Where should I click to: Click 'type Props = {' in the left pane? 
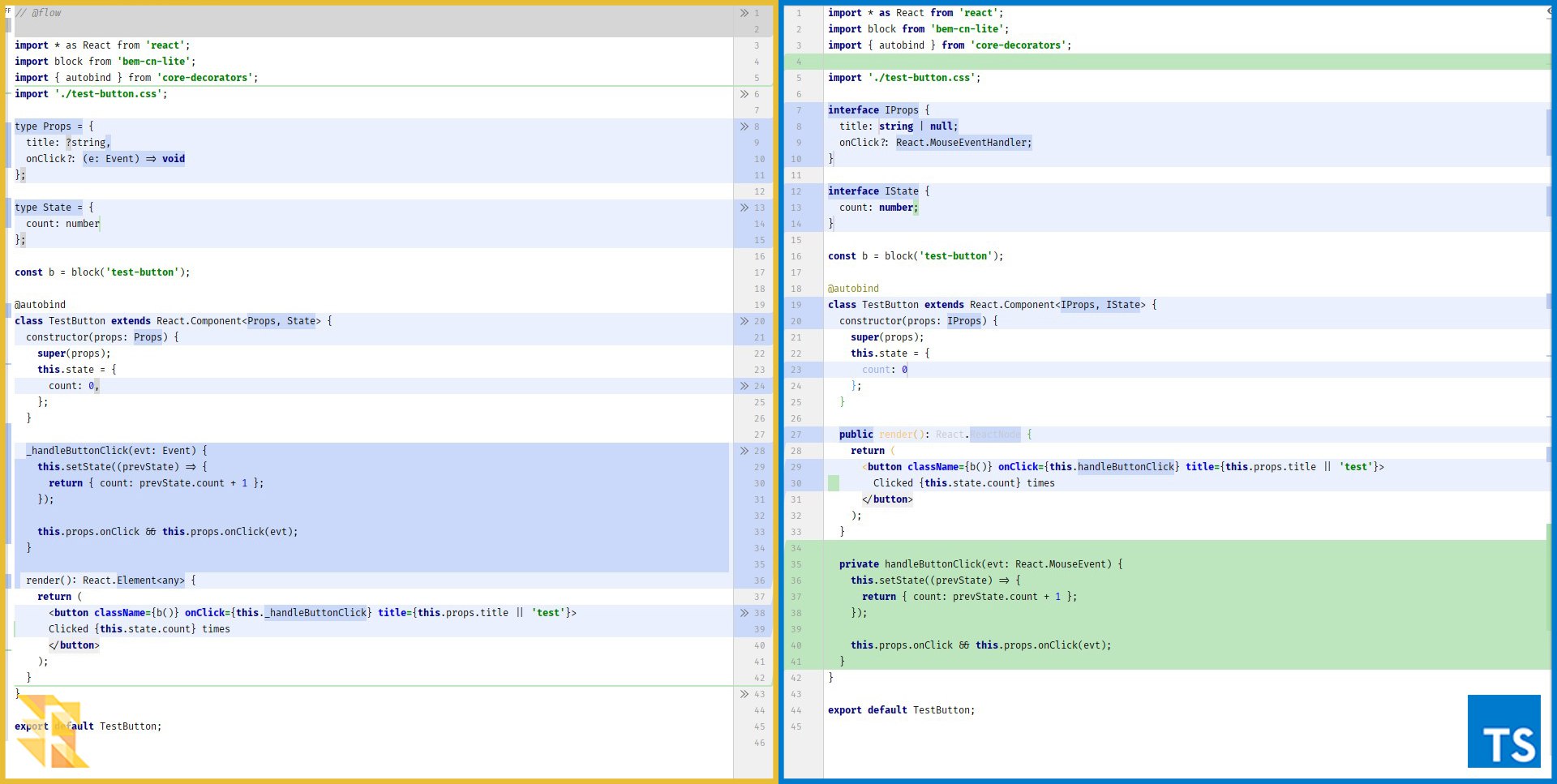coord(54,126)
